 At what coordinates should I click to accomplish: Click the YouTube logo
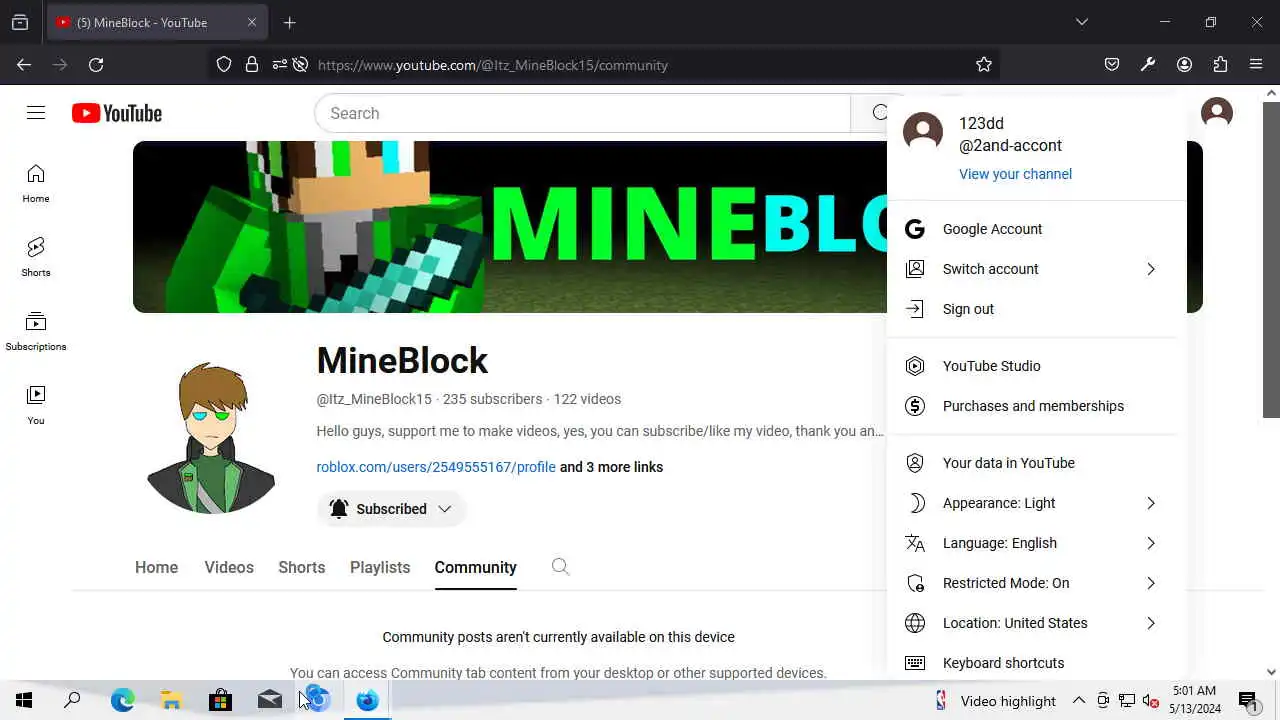117,113
